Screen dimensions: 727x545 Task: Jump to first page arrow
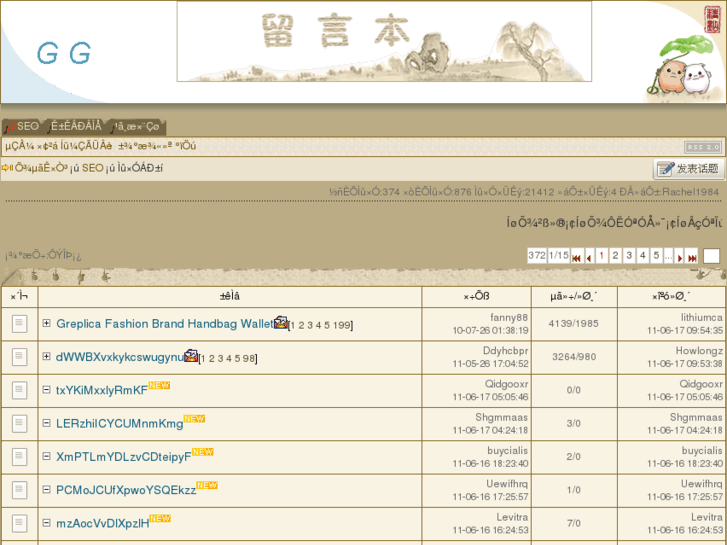[x=576, y=256]
